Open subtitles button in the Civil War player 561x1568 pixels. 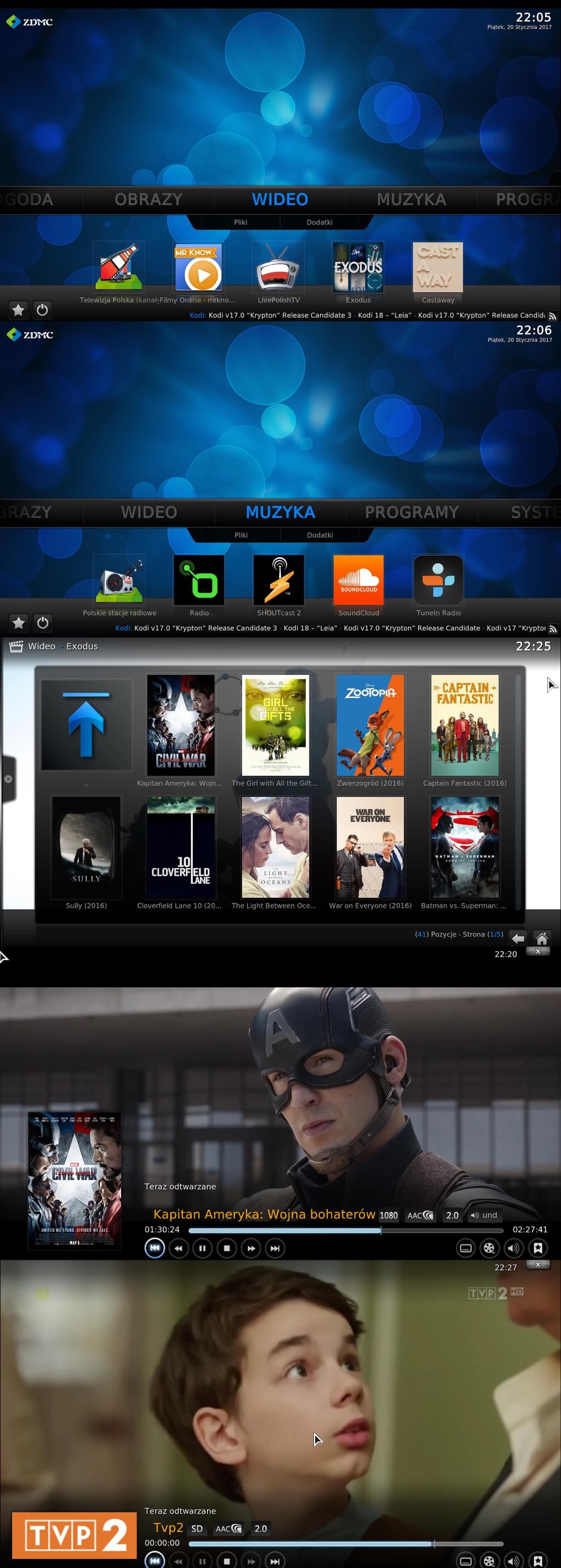click(x=466, y=1249)
